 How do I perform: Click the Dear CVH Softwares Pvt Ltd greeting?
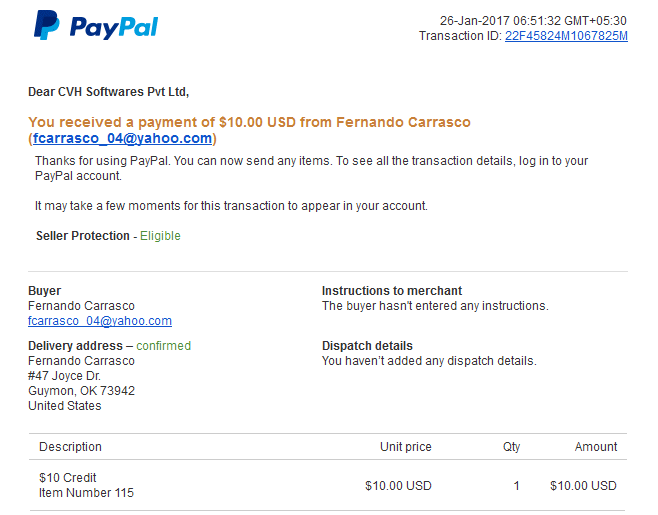[x=109, y=92]
